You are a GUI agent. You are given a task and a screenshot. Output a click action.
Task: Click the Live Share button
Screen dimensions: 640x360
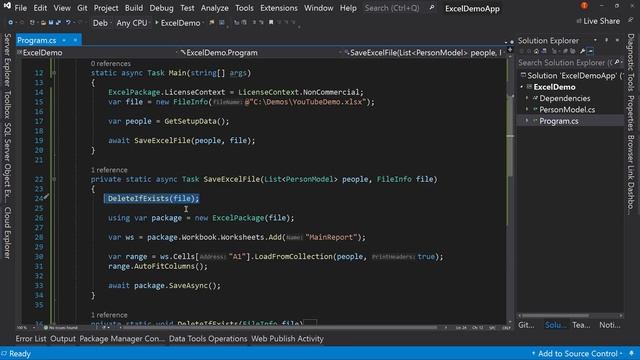(x=598, y=21)
